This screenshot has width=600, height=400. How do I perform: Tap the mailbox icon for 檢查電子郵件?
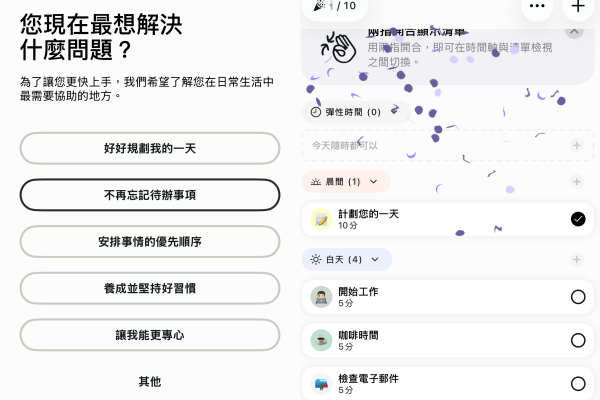tap(321, 383)
